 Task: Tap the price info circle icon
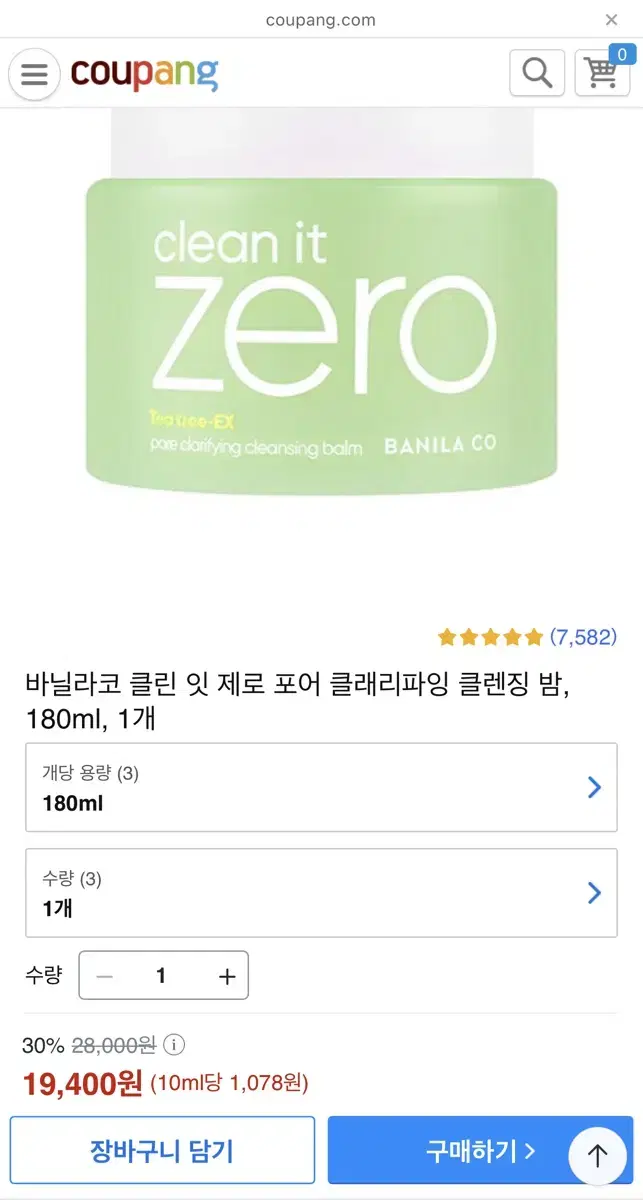click(x=174, y=1046)
